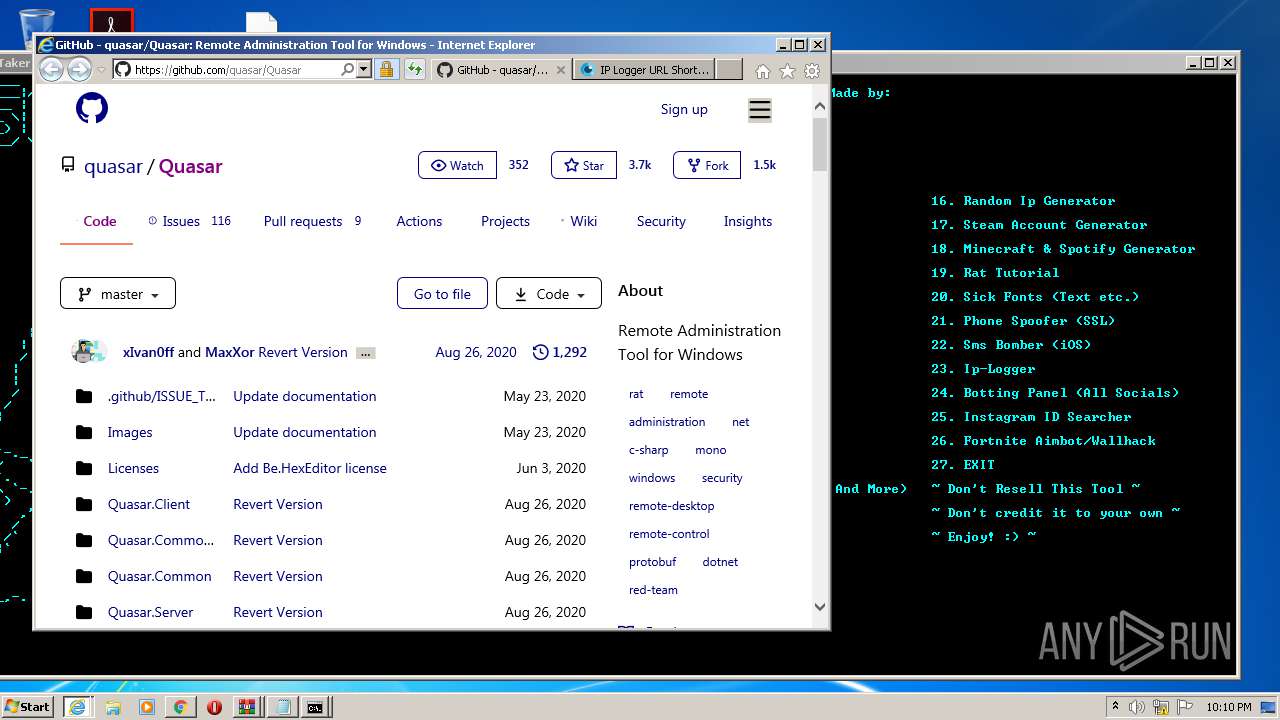Open the Quasar.Client folder
The image size is (1280, 720).
(149, 504)
